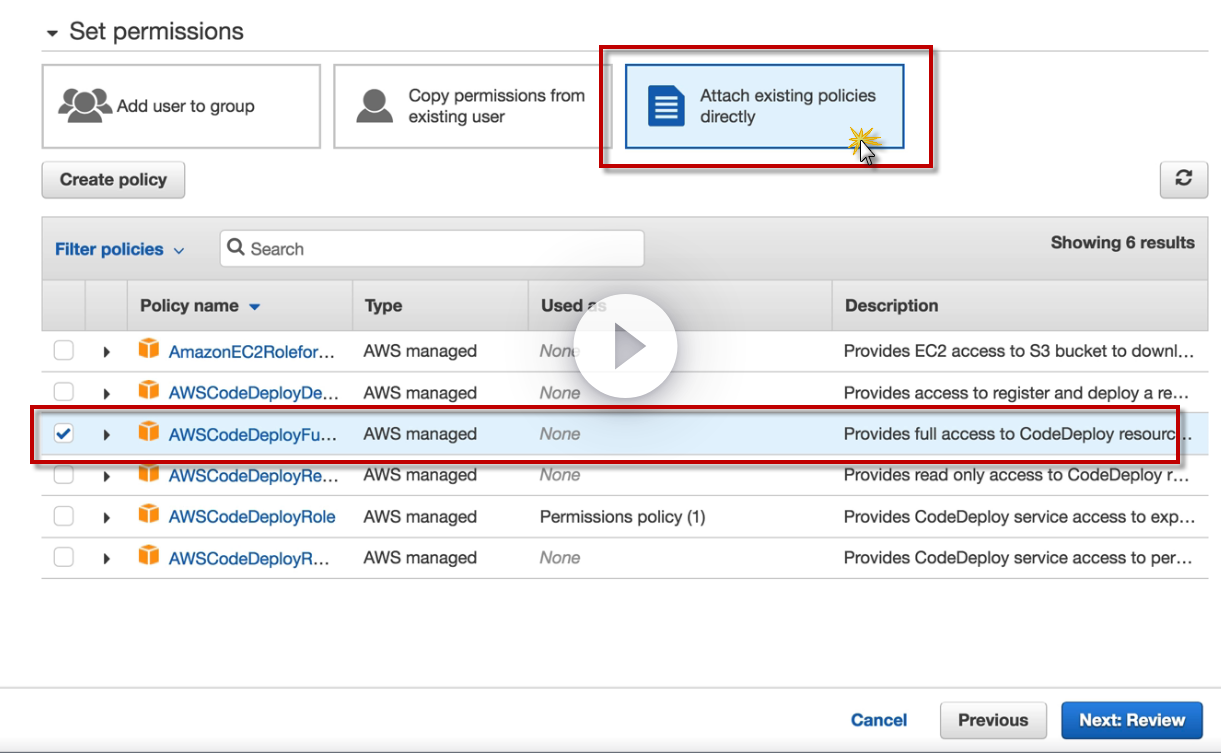
Task: Click the Previous button
Action: (x=993, y=720)
